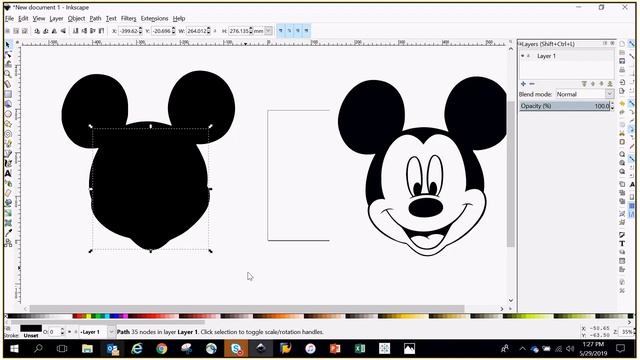Click the black Fill indicator swatch
The image size is (640, 360).
[31, 329]
